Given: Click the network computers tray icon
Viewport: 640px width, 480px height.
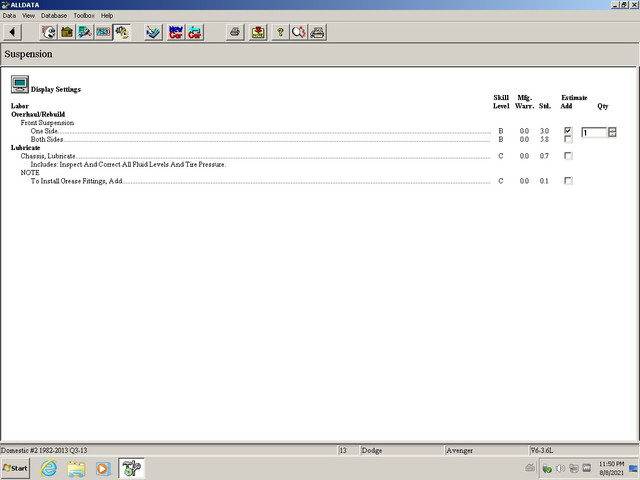Looking at the screenshot, I should tap(573, 469).
